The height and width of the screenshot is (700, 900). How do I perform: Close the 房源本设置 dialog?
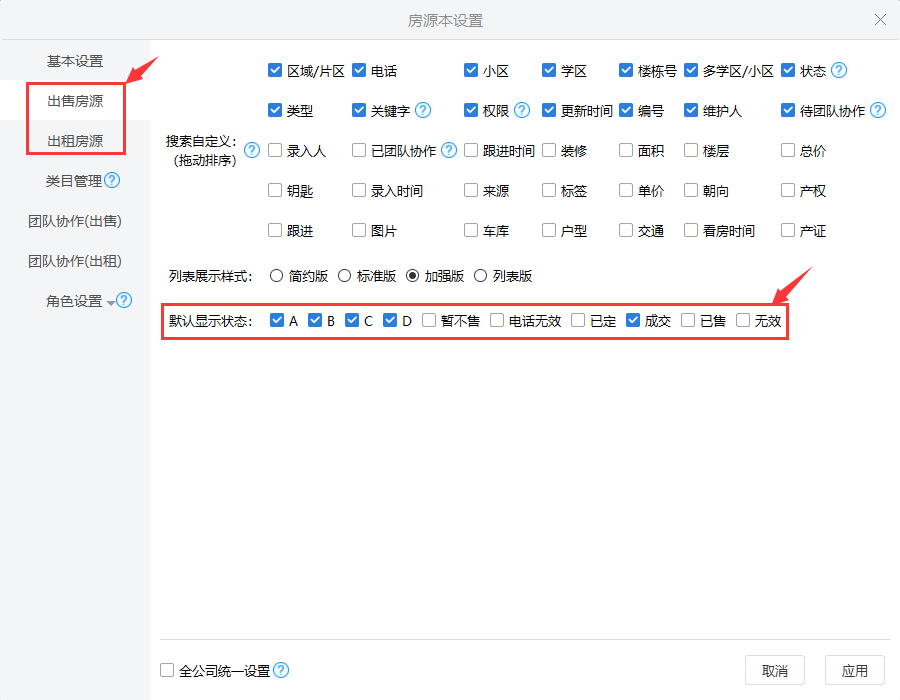[x=880, y=20]
